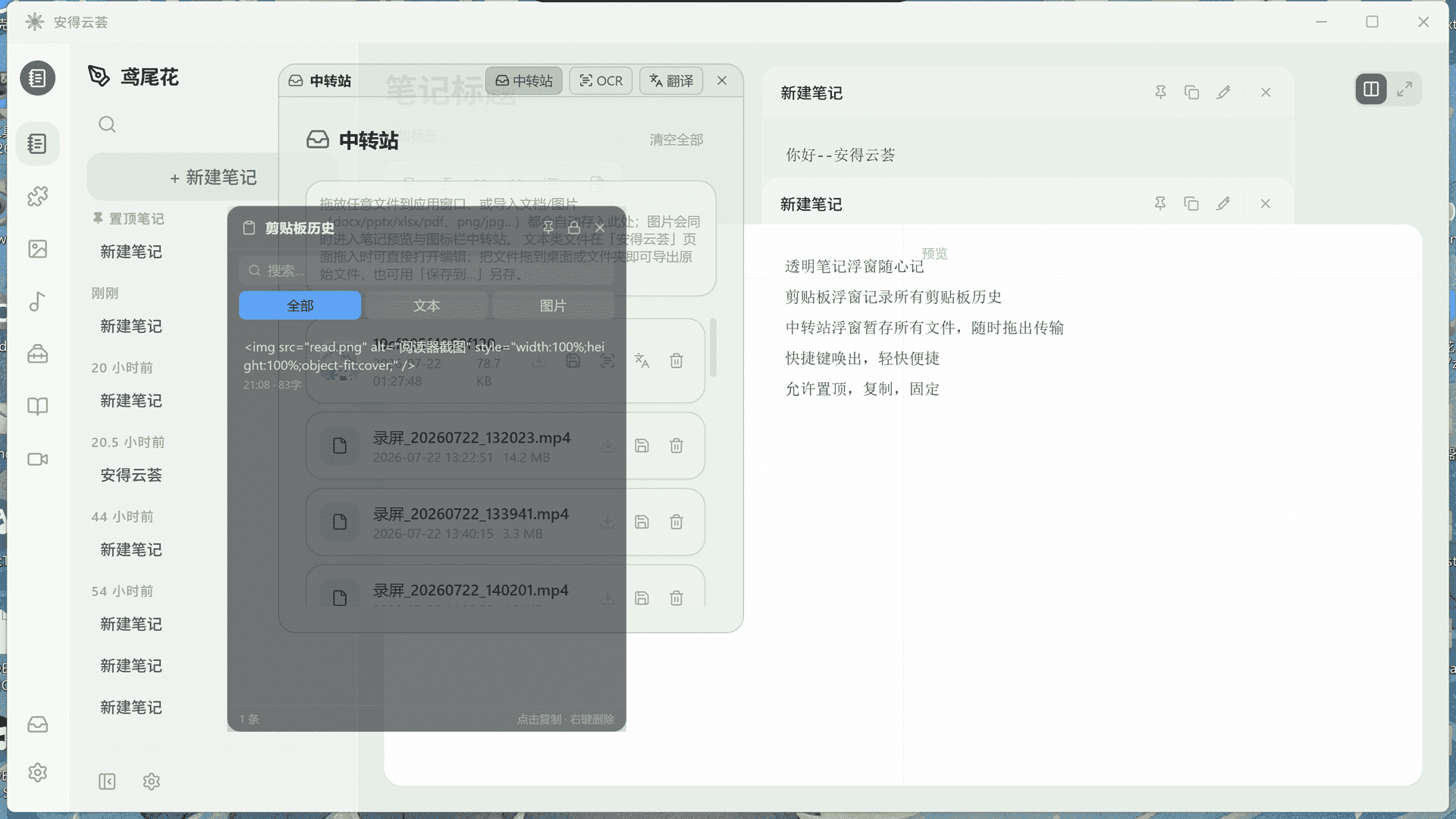Delete the first transfer station item

click(x=676, y=361)
